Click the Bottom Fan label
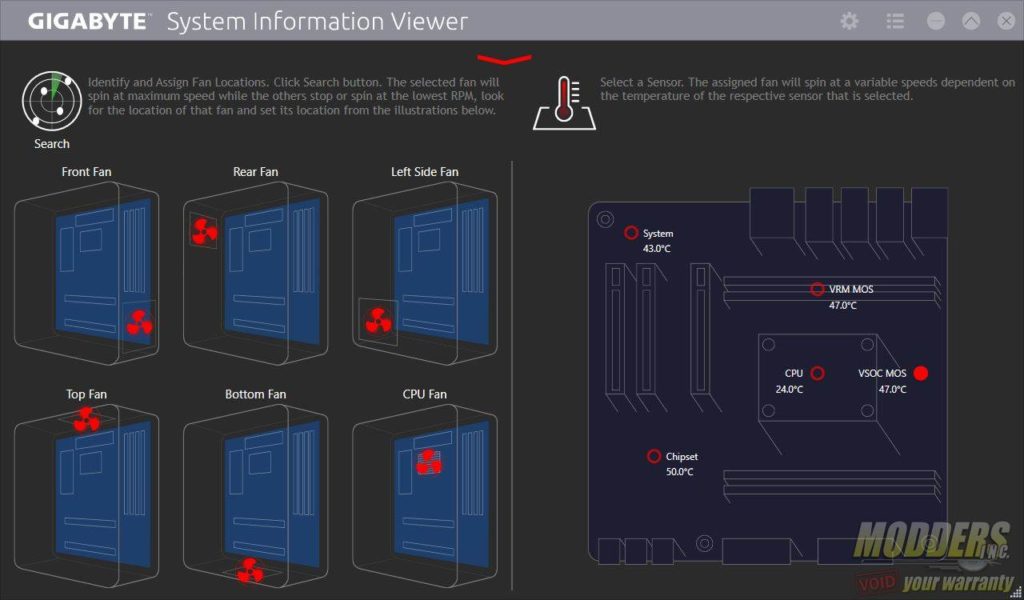The width and height of the screenshot is (1024, 600). click(x=255, y=394)
